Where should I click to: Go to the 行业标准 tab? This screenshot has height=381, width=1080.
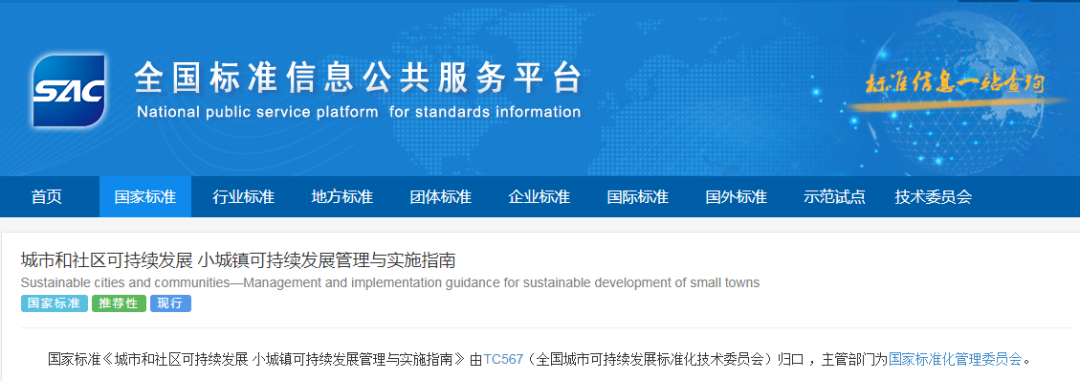pyautogui.click(x=243, y=196)
